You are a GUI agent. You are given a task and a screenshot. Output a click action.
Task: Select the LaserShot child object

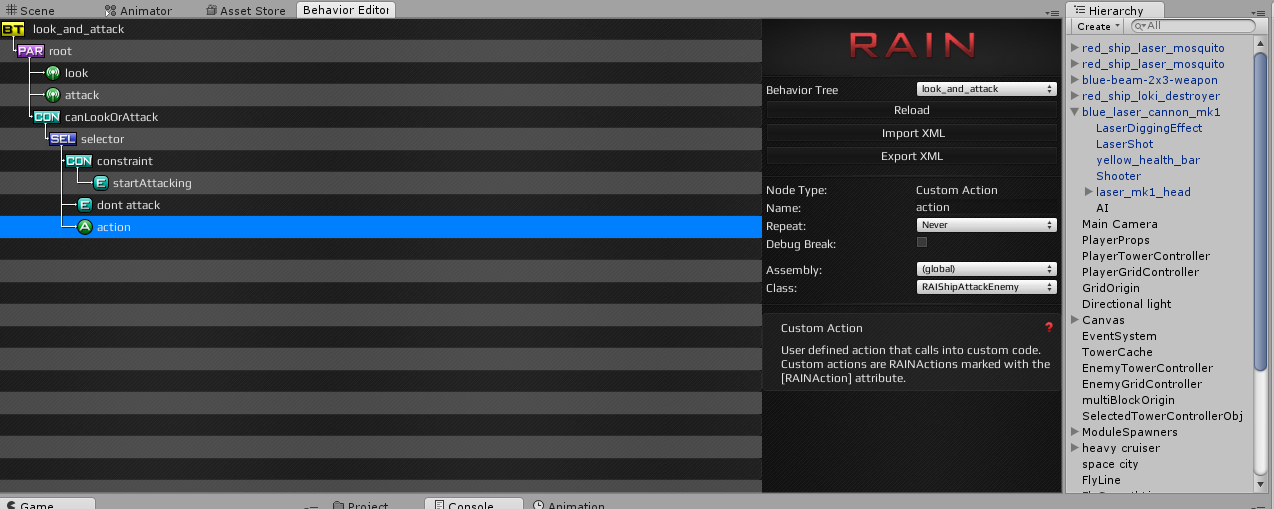click(1124, 144)
